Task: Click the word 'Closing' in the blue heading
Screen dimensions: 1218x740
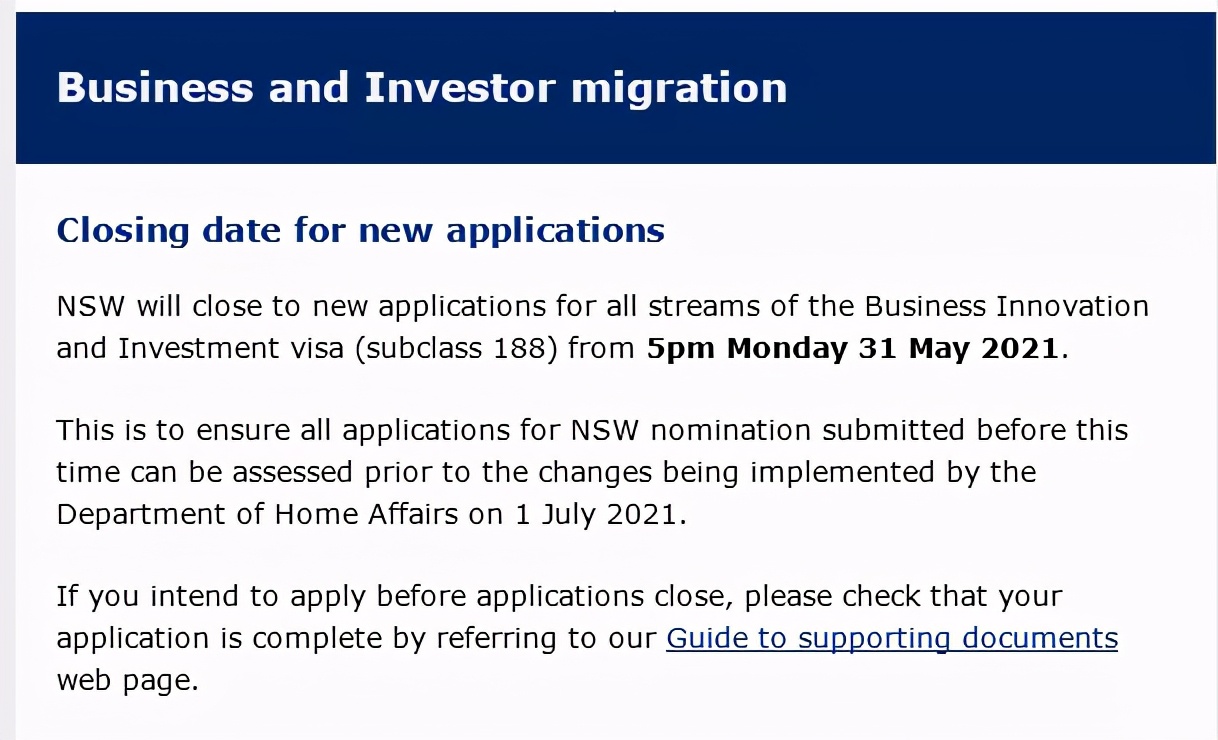Action: (x=124, y=231)
